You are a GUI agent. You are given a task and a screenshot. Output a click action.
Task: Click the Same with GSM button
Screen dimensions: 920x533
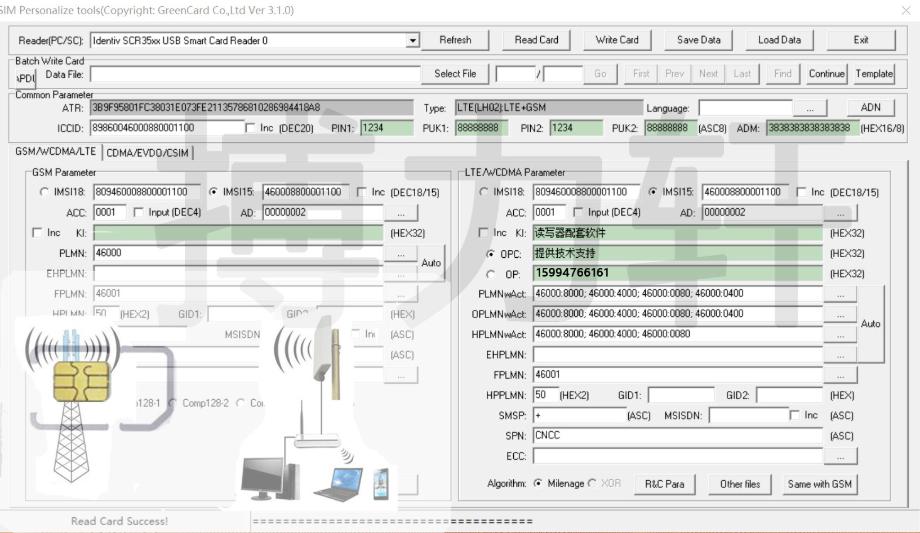tap(820, 484)
